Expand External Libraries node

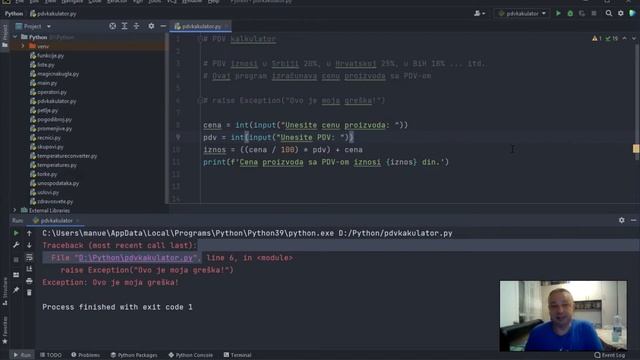15,211
